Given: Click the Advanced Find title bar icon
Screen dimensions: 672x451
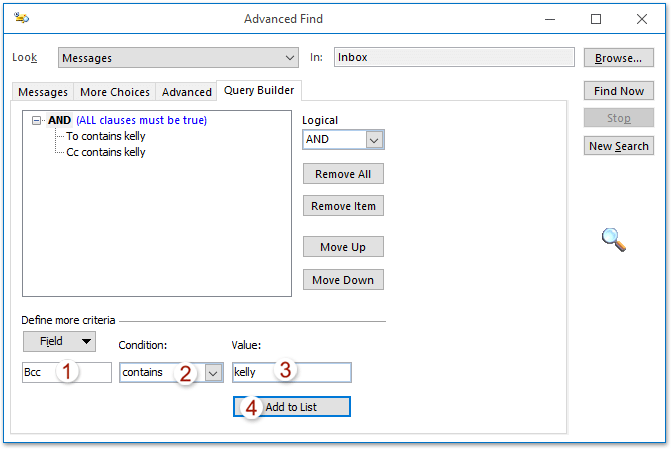Looking at the screenshot, I should [22, 19].
